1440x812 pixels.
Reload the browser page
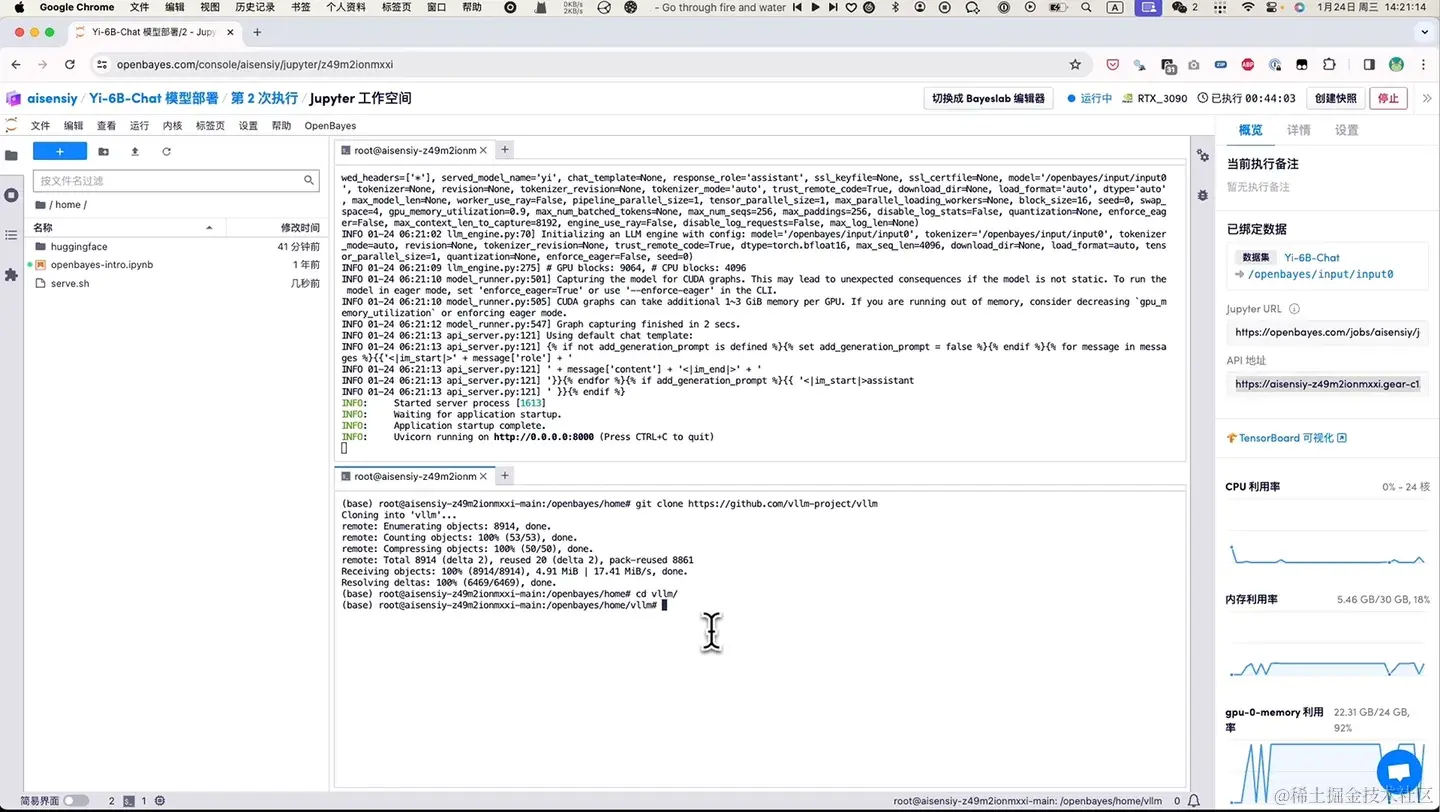70,64
